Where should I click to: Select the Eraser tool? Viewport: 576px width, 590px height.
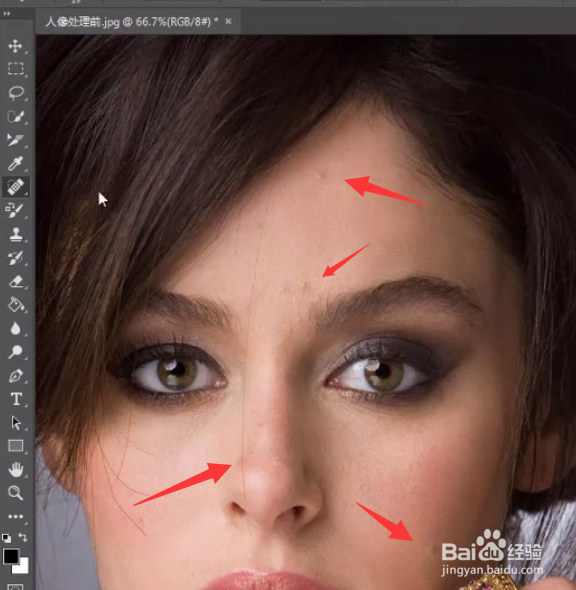click(x=15, y=281)
